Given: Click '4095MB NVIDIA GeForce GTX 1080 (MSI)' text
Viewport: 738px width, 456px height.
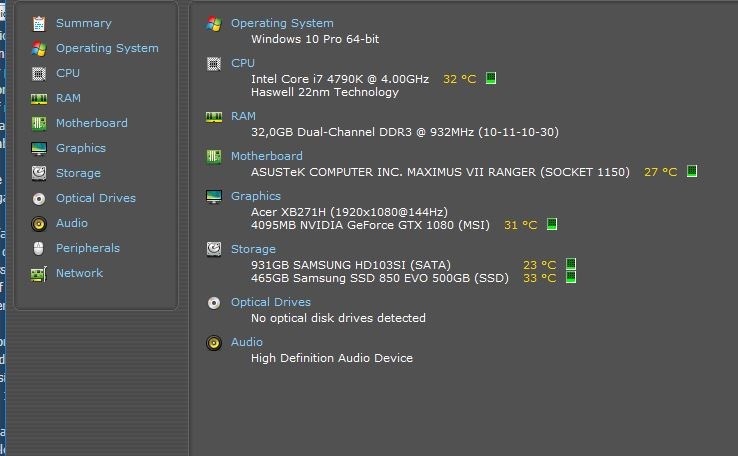Looking at the screenshot, I should (370, 225).
